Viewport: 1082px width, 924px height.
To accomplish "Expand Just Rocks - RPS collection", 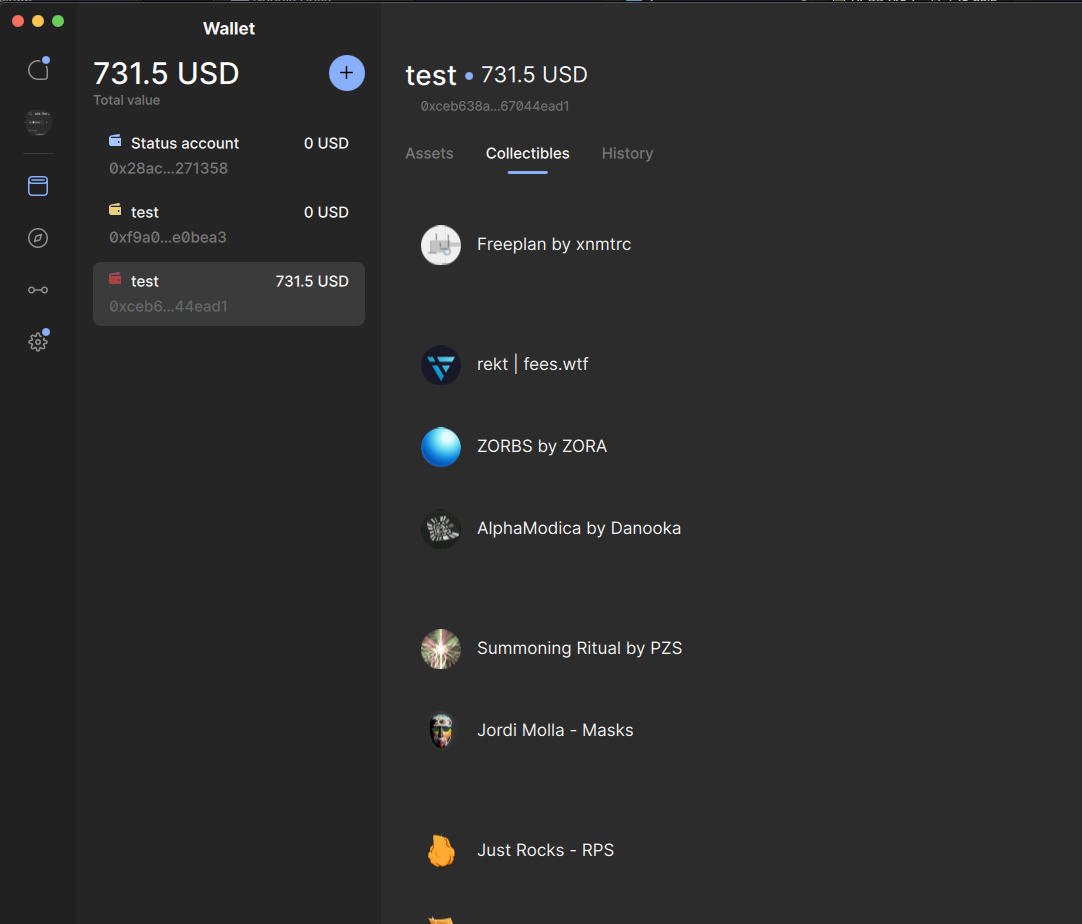I will (545, 850).
